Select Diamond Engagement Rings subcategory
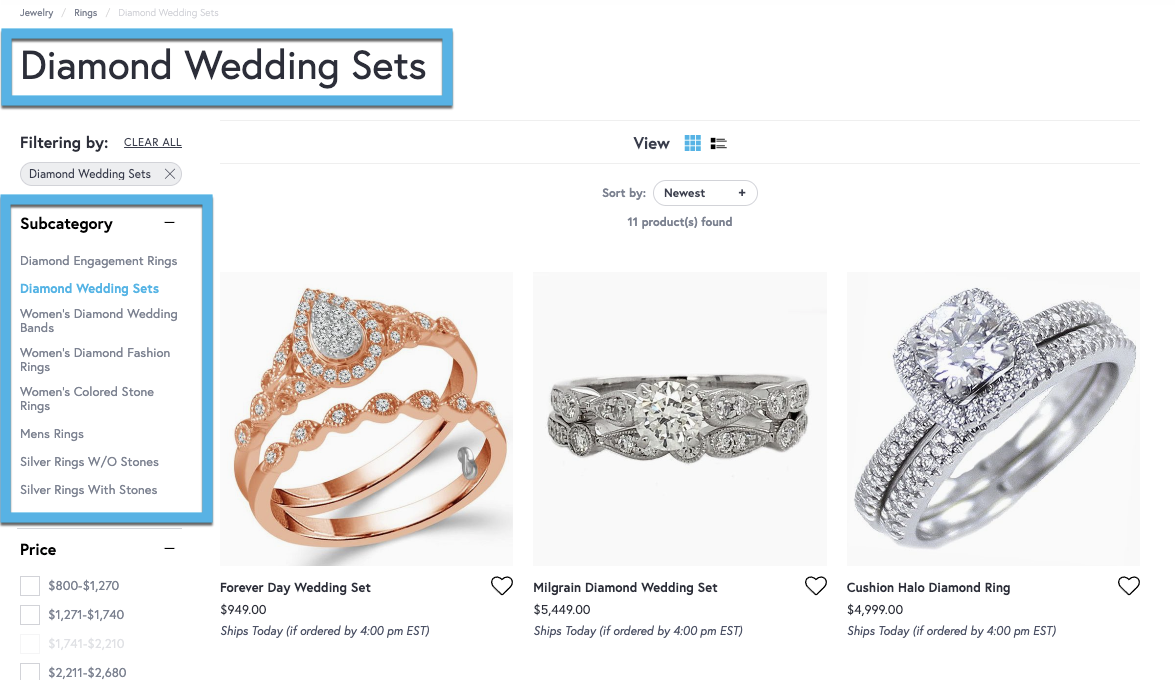Screen dimensions: 1175x680 [x=98, y=261]
